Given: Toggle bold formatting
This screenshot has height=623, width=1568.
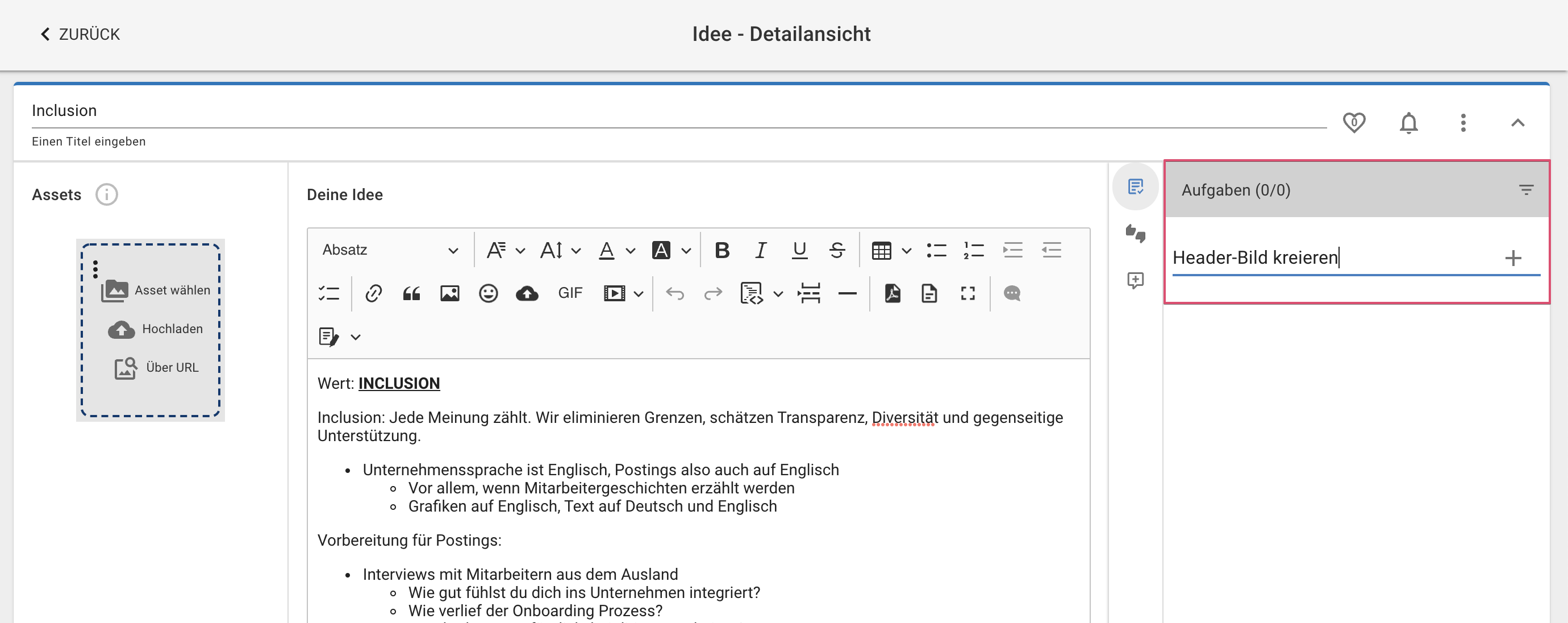Looking at the screenshot, I should [722, 250].
